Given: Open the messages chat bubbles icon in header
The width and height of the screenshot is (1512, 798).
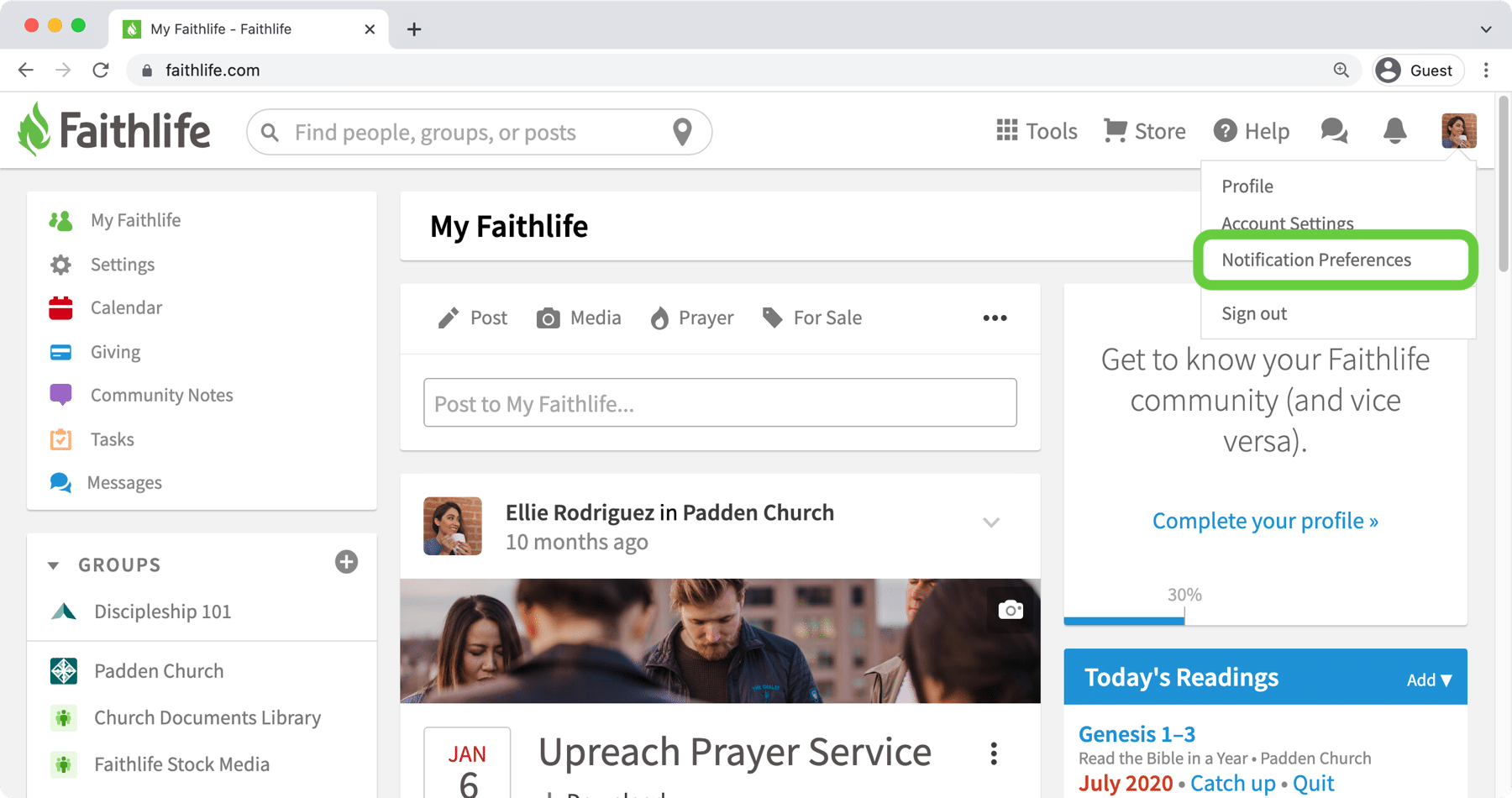Looking at the screenshot, I should 1334,131.
